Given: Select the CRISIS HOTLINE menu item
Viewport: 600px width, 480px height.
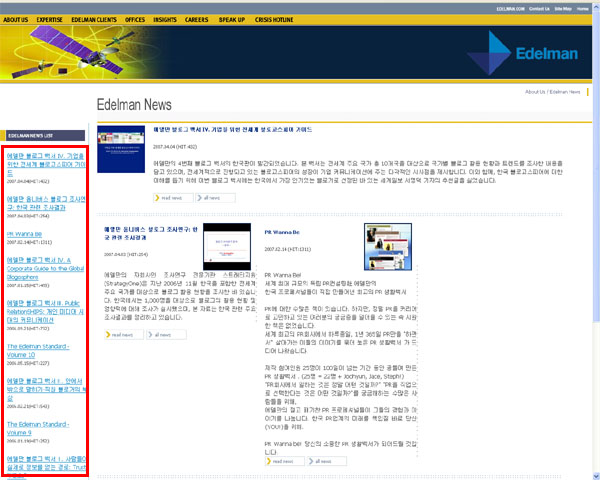Looking at the screenshot, I should (274, 20).
